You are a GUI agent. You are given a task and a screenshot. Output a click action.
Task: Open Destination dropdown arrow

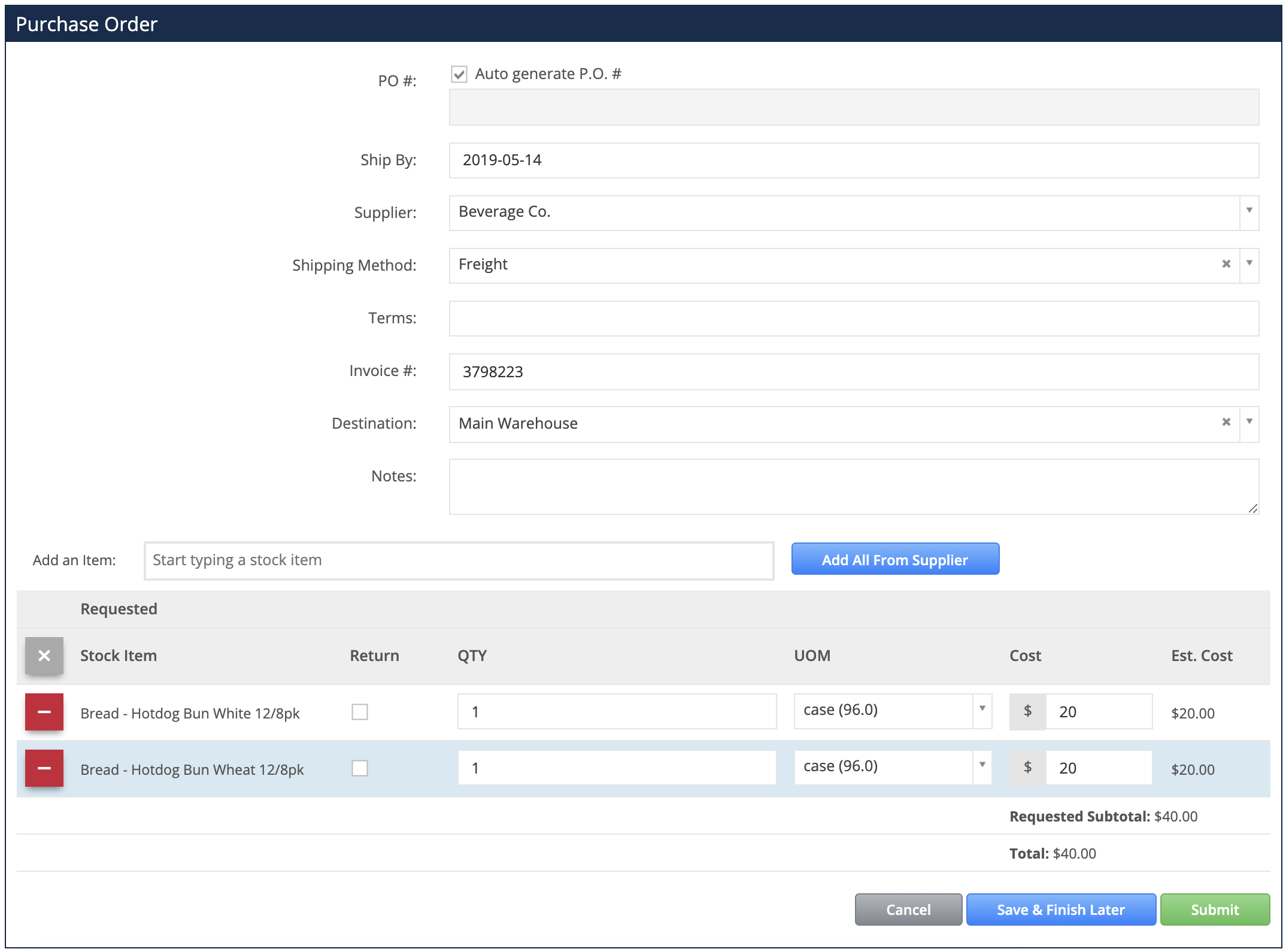tap(1249, 424)
